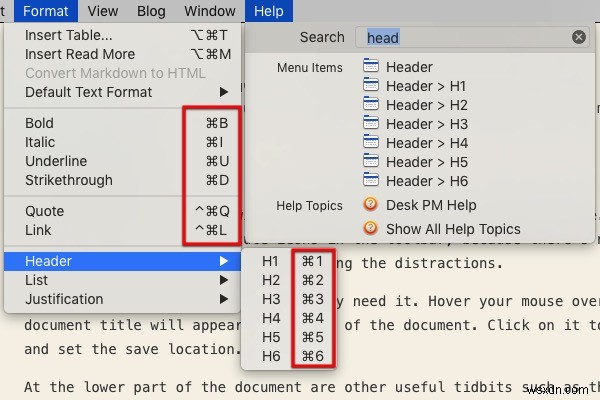The width and height of the screenshot is (600, 400).
Task: Click menu icon beside Header > H5
Action: click(371, 161)
